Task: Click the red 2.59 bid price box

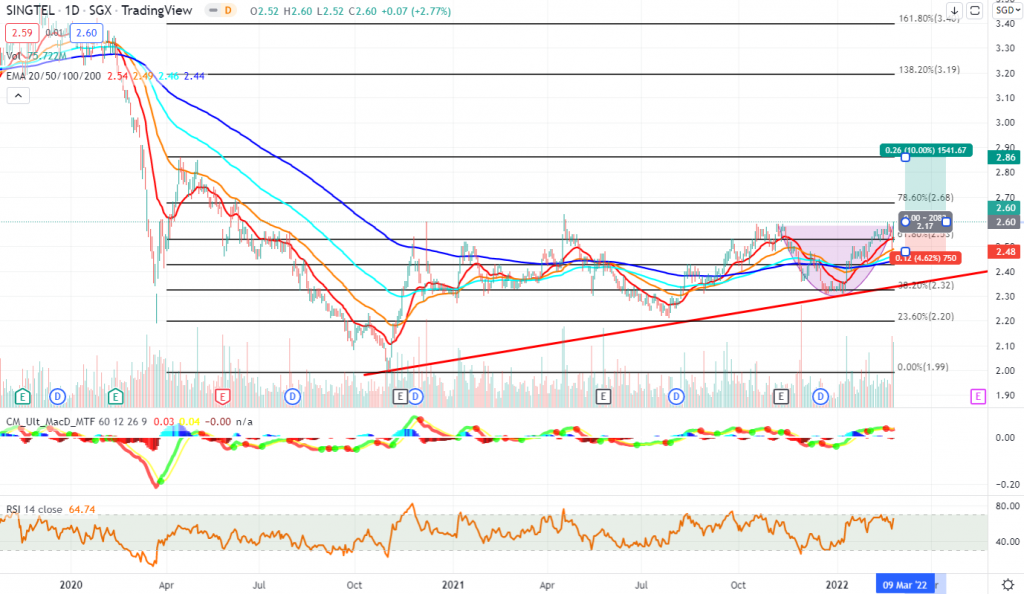Action: pyautogui.click(x=22, y=33)
